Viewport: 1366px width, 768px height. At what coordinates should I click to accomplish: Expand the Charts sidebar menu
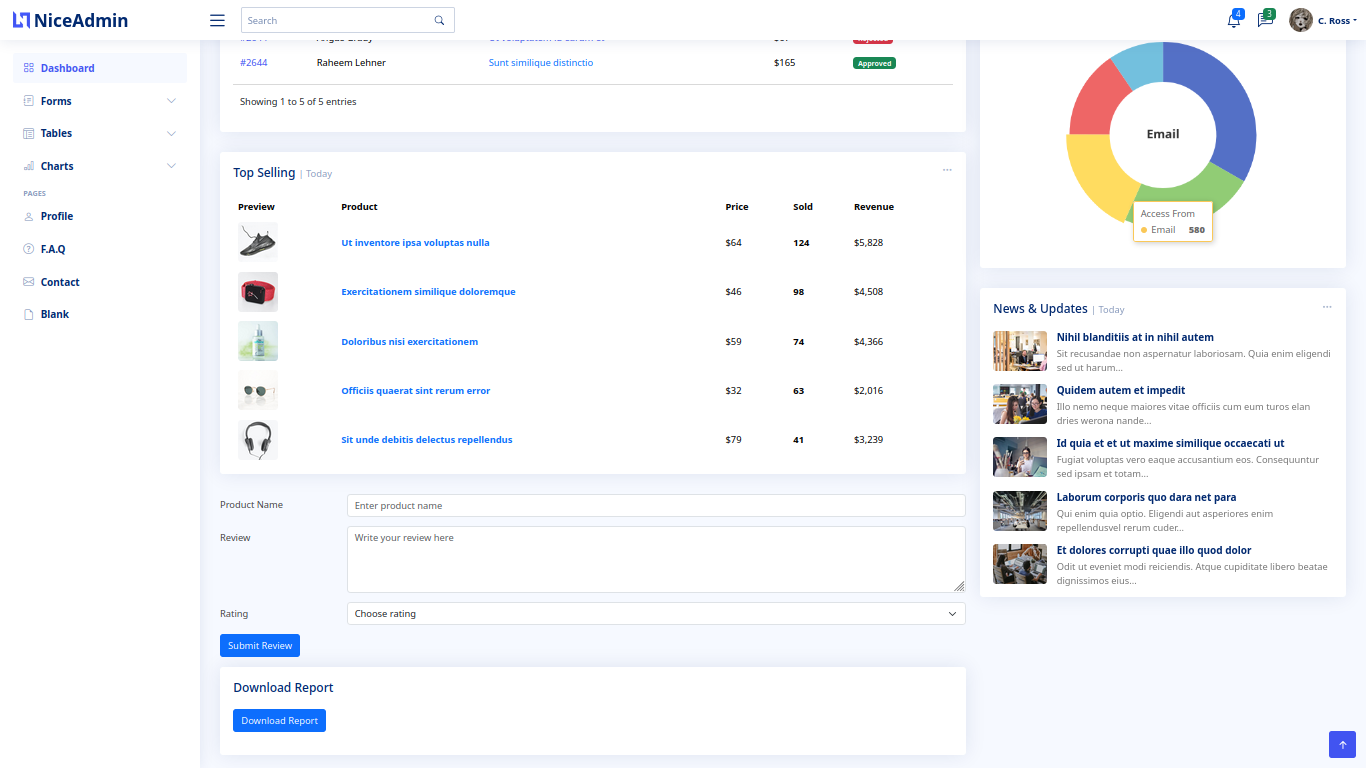(99, 166)
